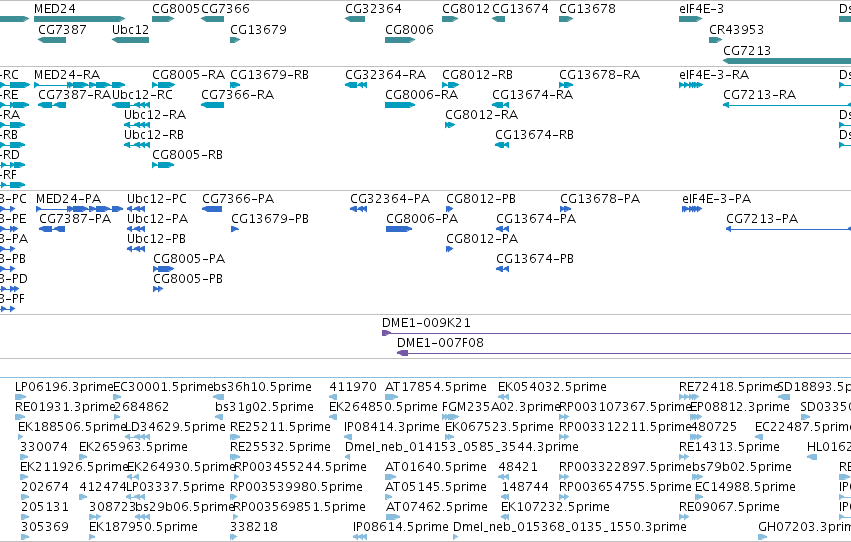The height and width of the screenshot is (542, 851).
Task: Click EST label EK107232.5prime
Action: coord(555,507)
